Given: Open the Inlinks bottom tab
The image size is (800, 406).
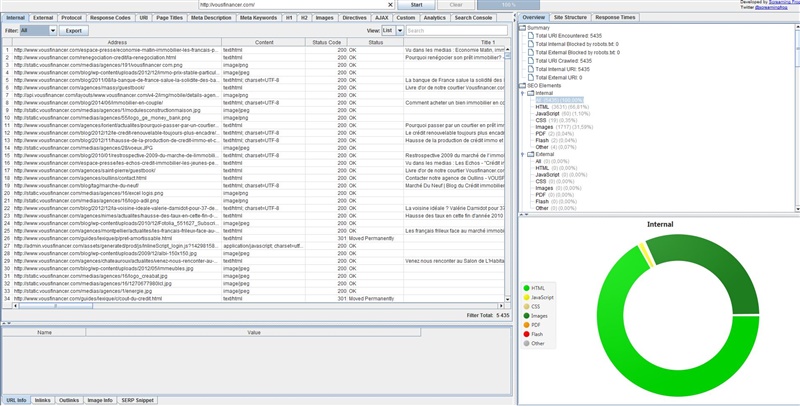Looking at the screenshot, I should pos(42,400).
